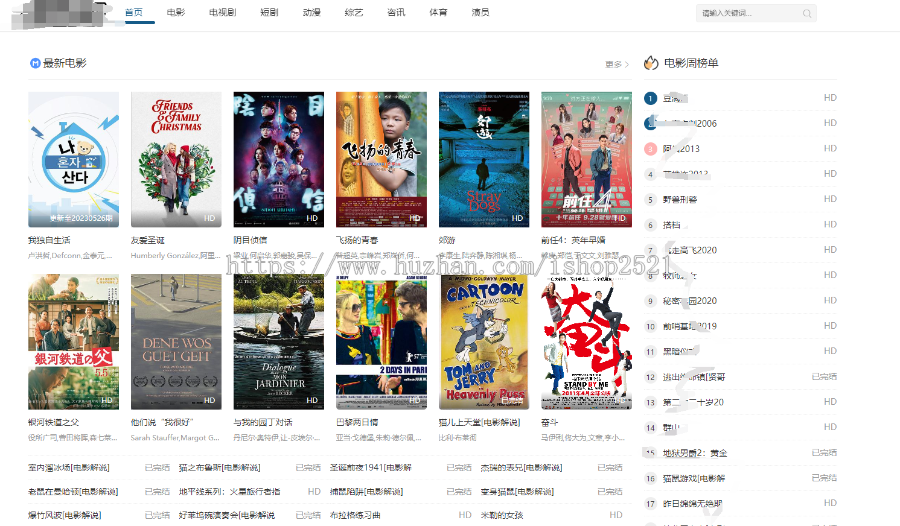Open the 前任4 movie poster
Viewport: 900px width, 526px height.
(x=587, y=160)
